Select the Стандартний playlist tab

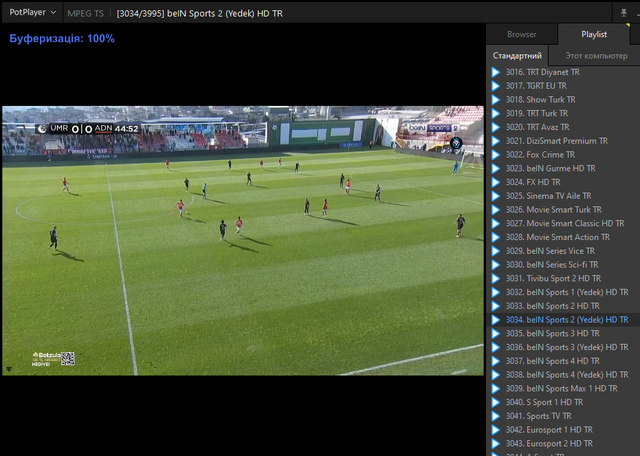517,56
